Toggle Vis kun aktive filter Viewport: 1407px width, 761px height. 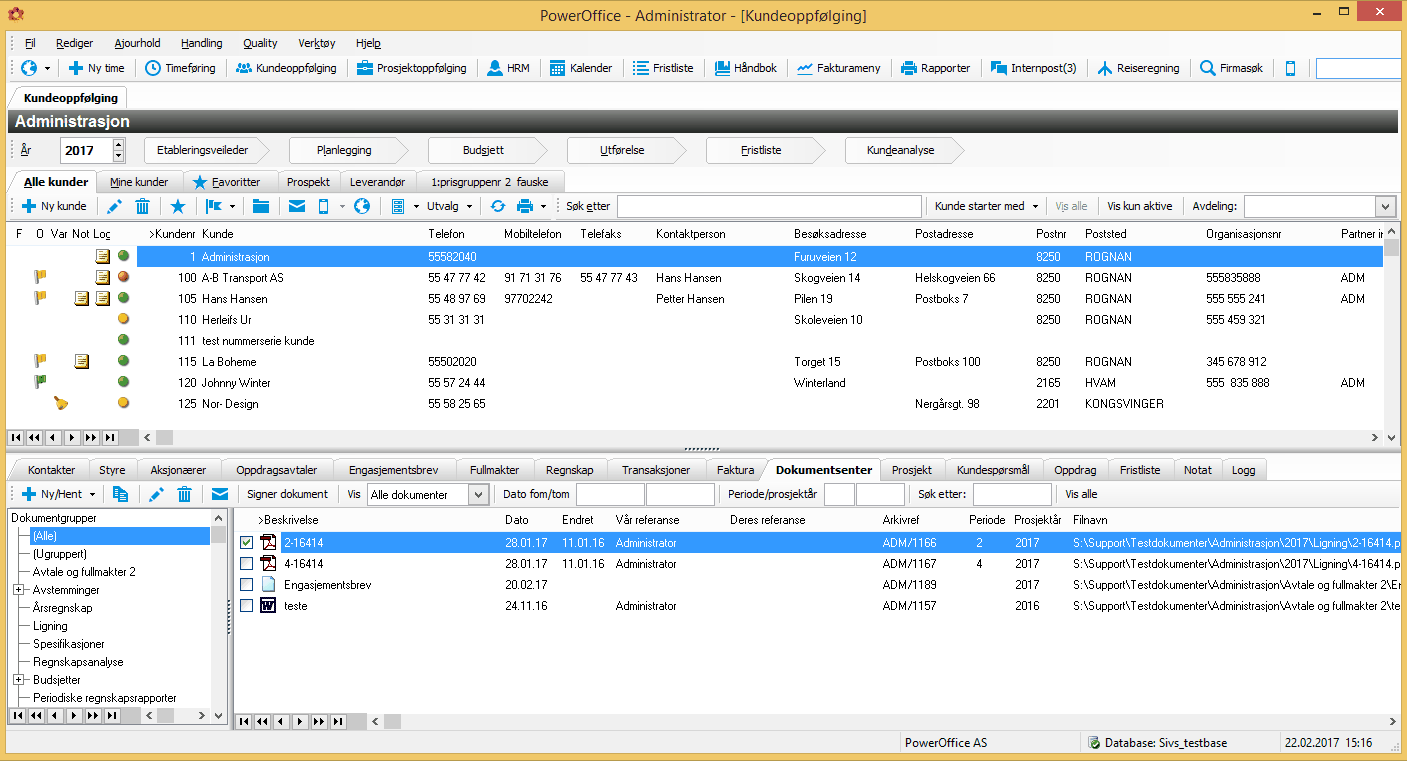pos(1139,206)
